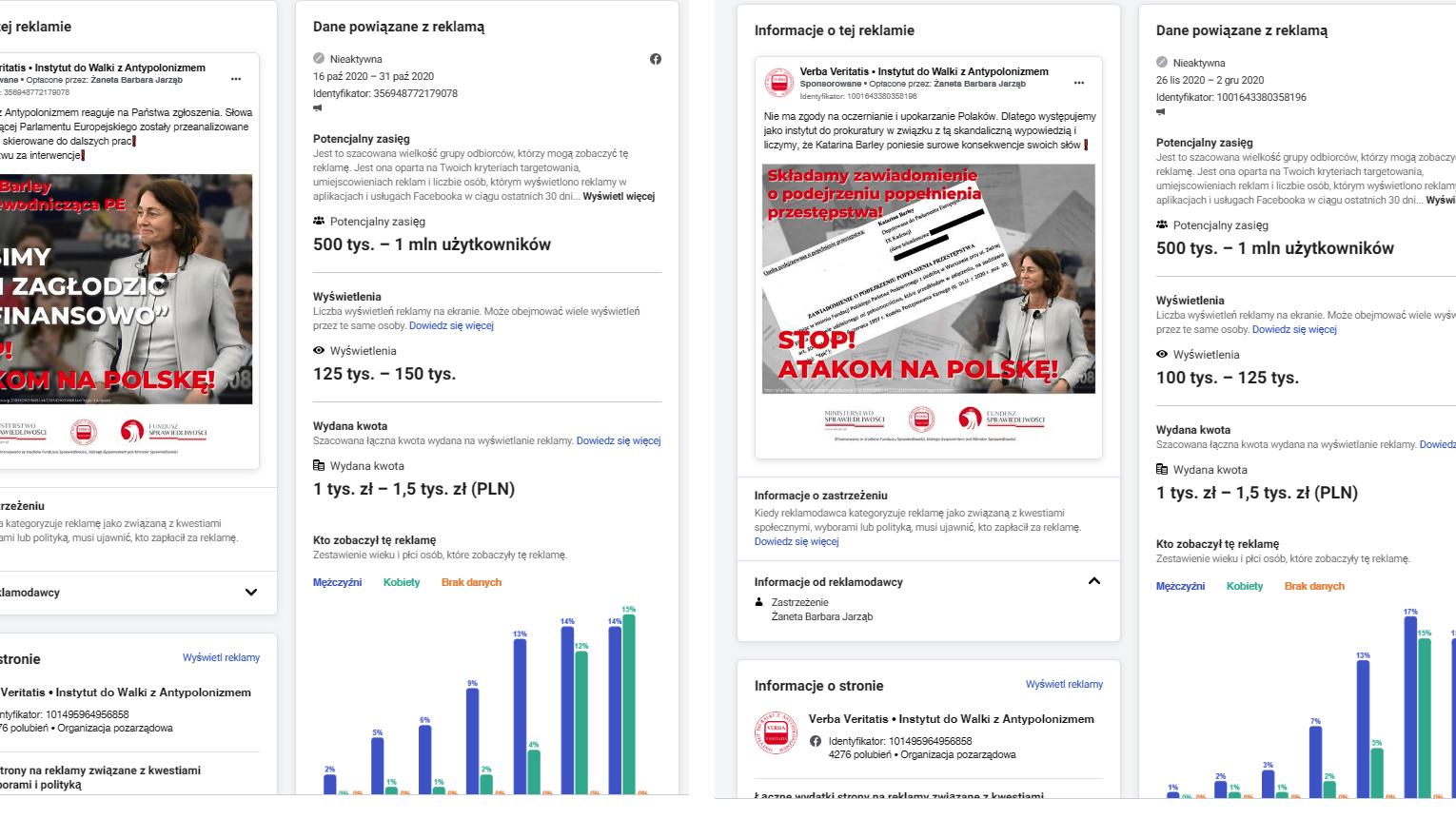Click person icon next to Zastrzeżenie

coord(758,602)
